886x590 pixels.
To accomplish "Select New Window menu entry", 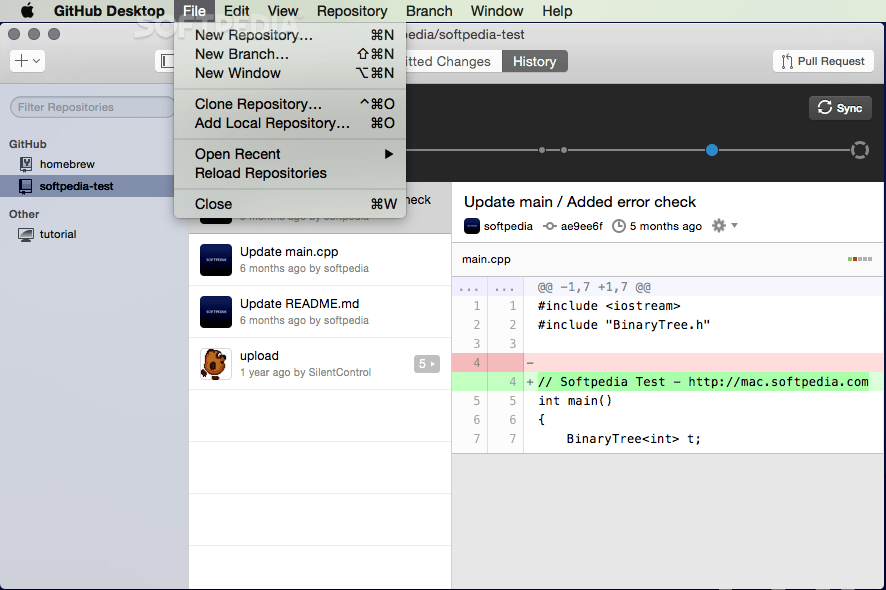I will (290, 73).
